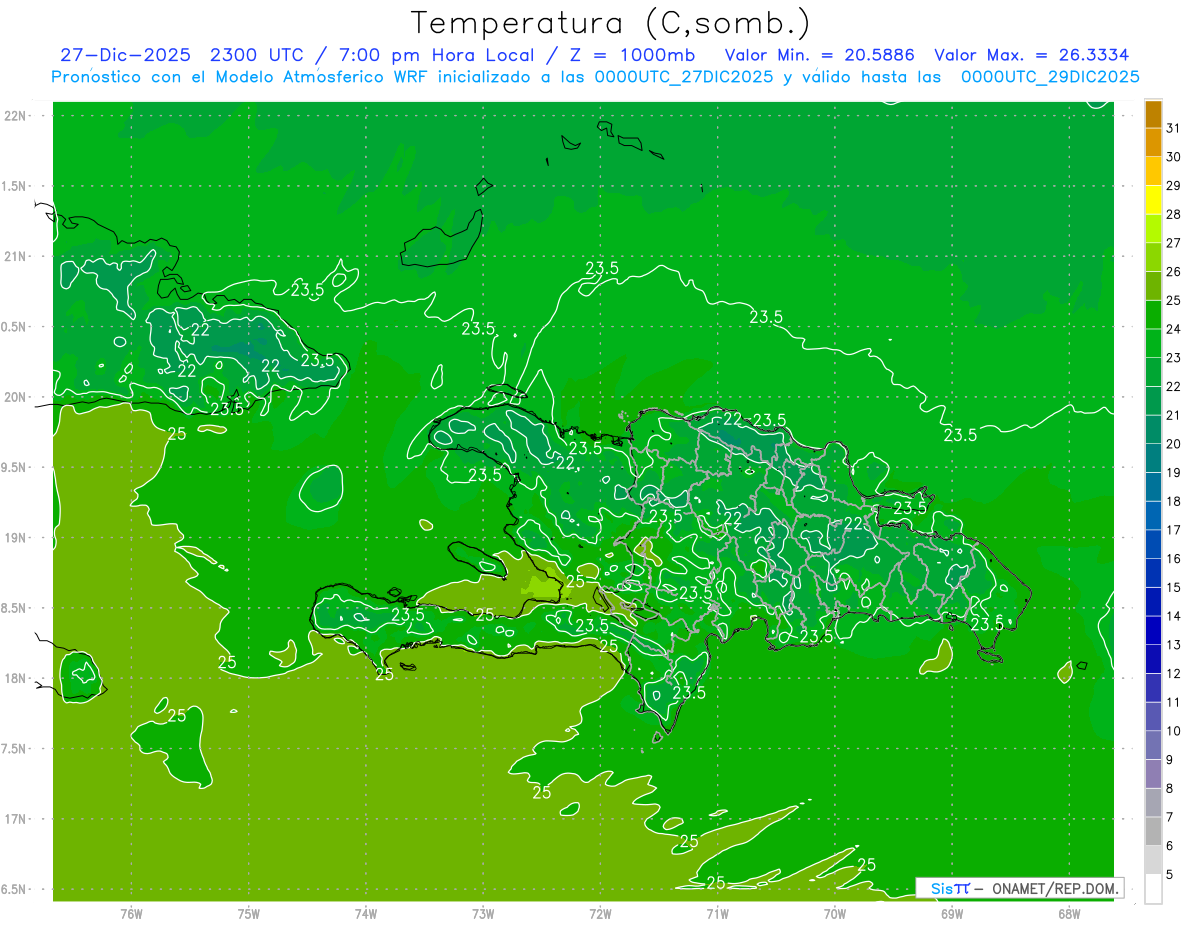Screen dimensions: 1200x927
Task: Click the latitude axis label '18N'
Action: pos(16,679)
